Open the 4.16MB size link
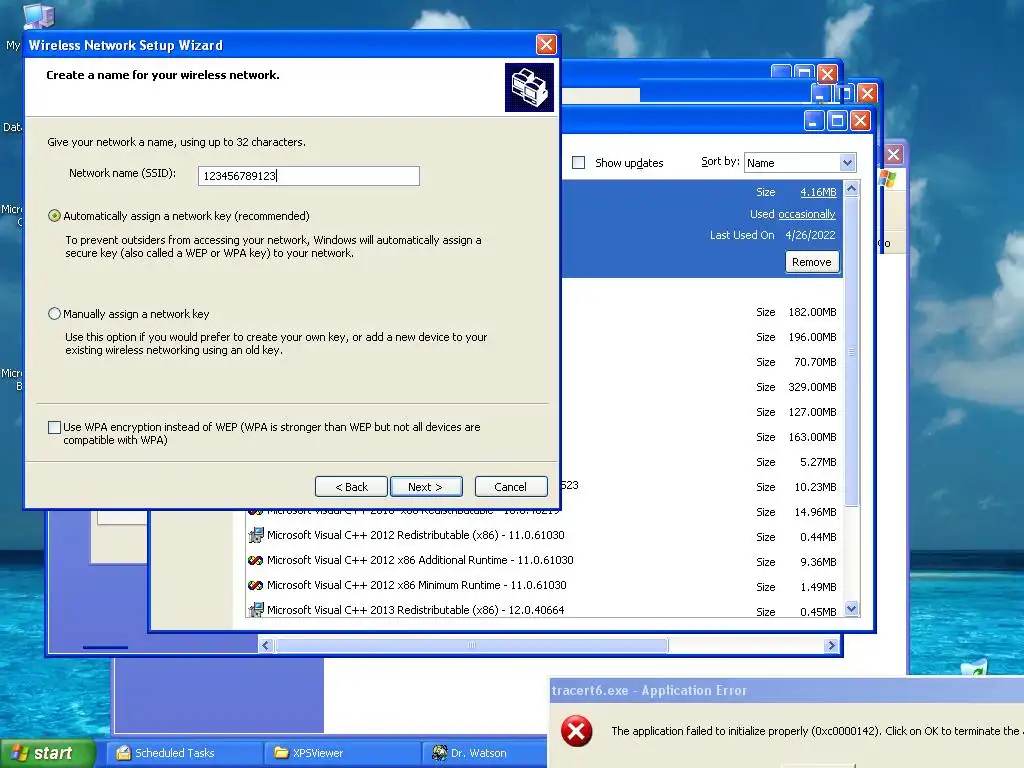Screen dimensions: 1024x768 click(x=818, y=192)
